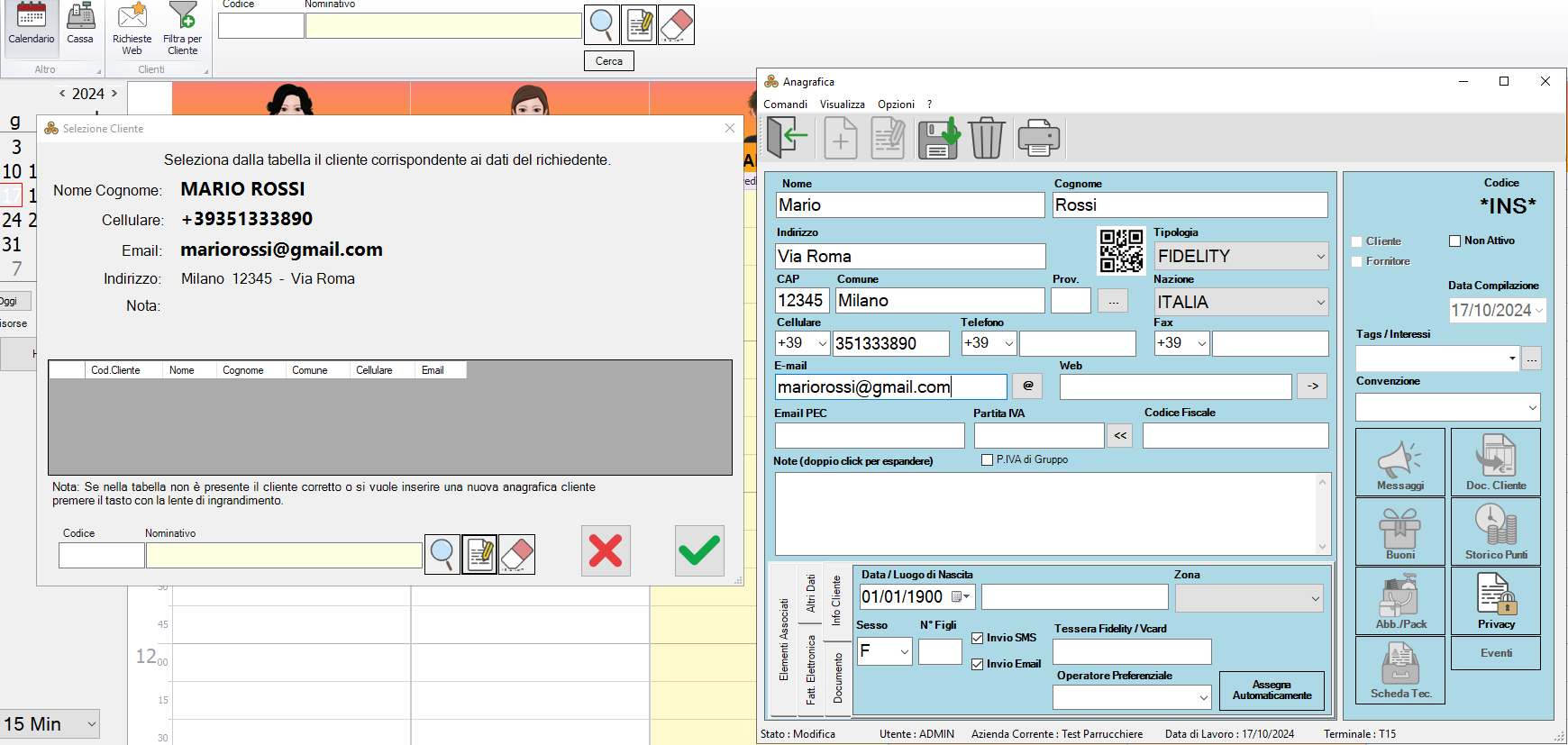This screenshot has height=745, width=1568.
Task: Cancel with the red X button
Action: point(606,550)
